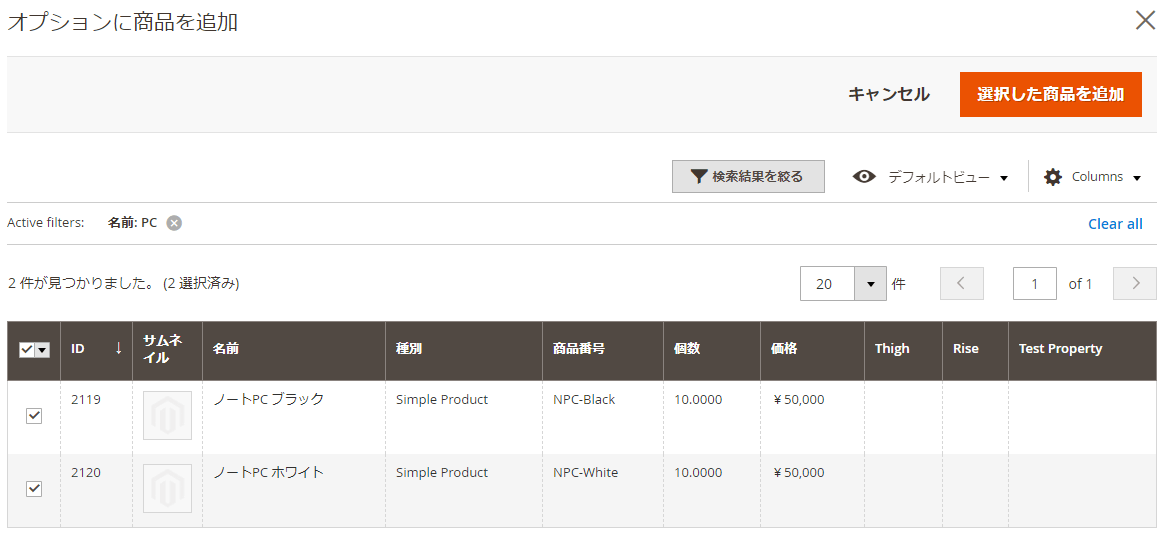
Task: Uncheck the row for product 2119
Action: tap(34, 416)
